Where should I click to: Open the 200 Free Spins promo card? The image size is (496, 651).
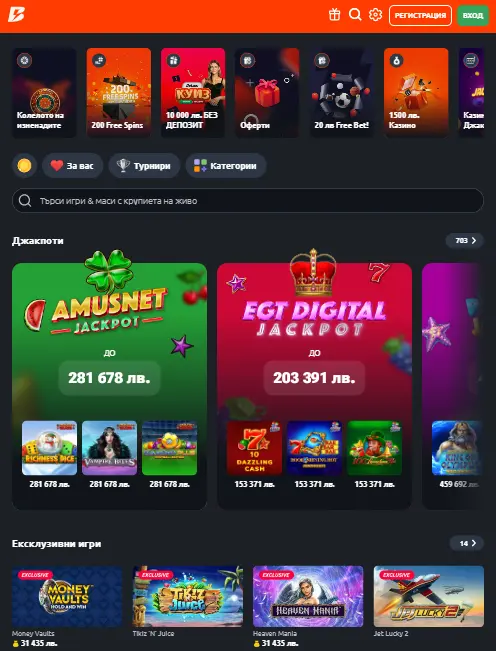[x=119, y=93]
